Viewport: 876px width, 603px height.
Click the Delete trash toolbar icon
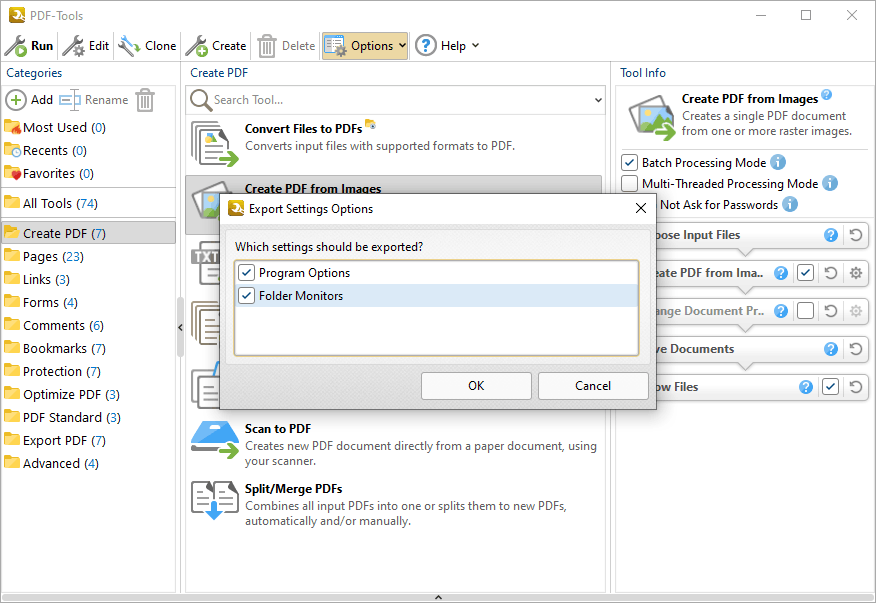pos(266,46)
